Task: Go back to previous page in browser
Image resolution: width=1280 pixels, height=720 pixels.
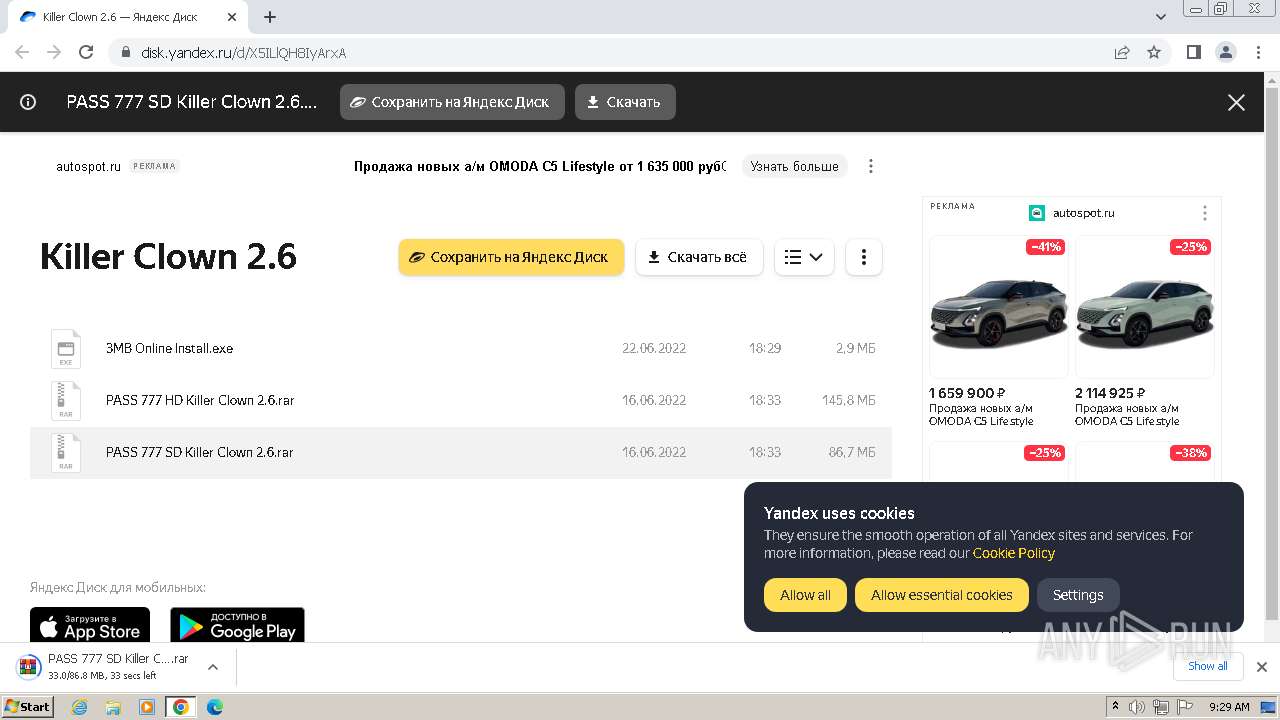Action: point(22,52)
